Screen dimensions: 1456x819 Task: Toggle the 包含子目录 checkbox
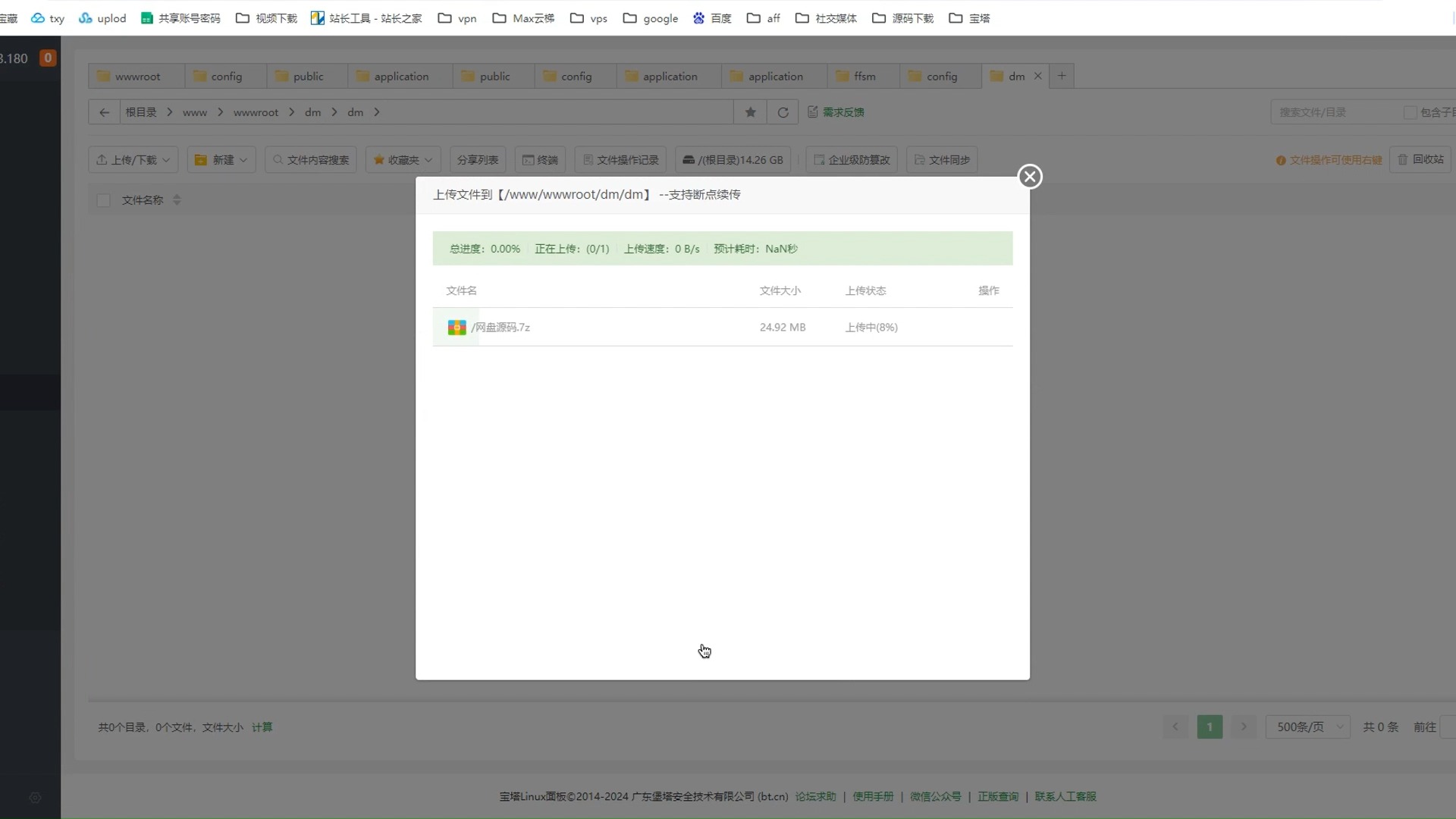click(1410, 112)
